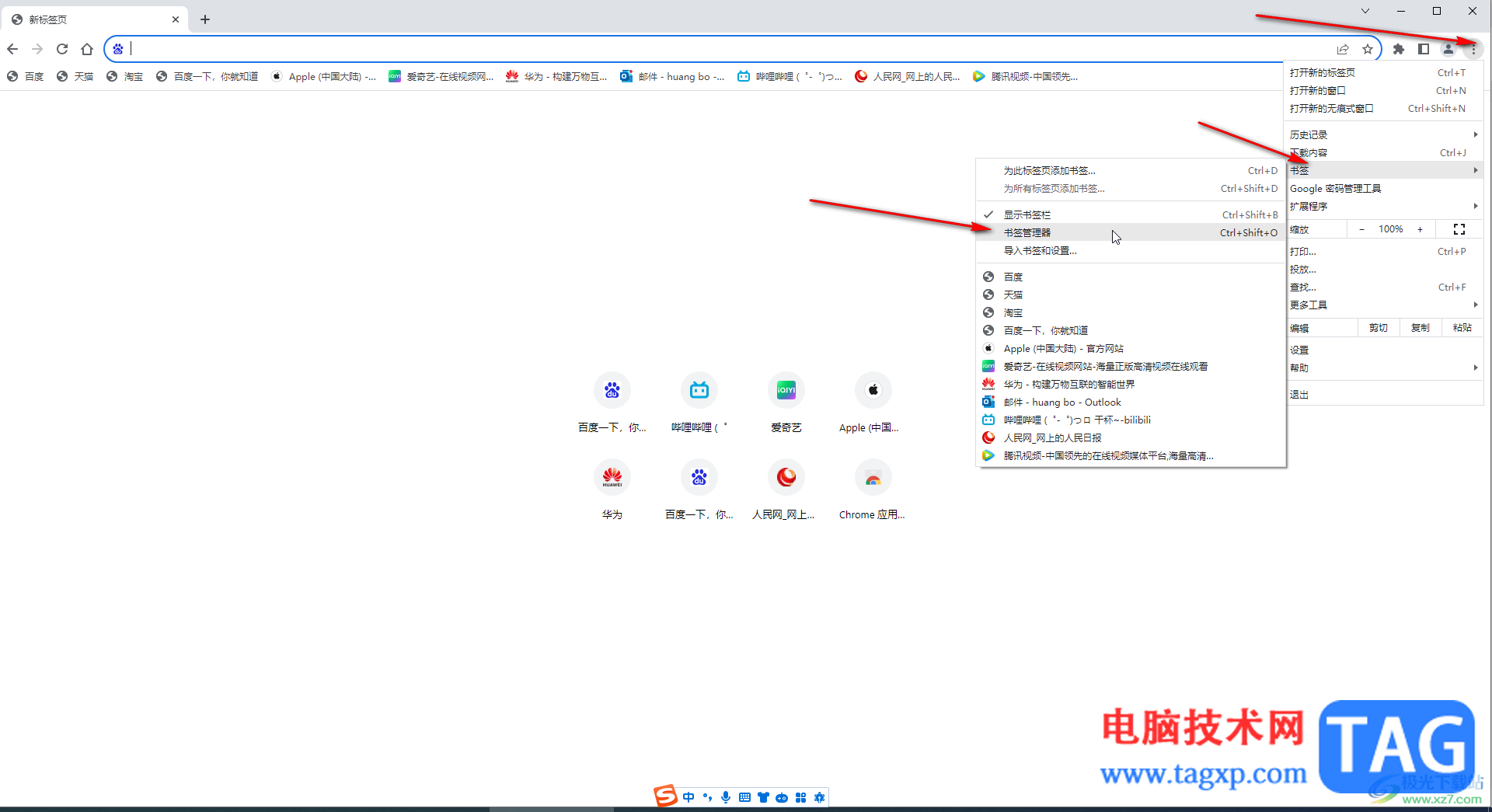Open 邮件 huang bo bookmark in bar
Image resolution: width=1492 pixels, height=812 pixels.
click(x=672, y=76)
